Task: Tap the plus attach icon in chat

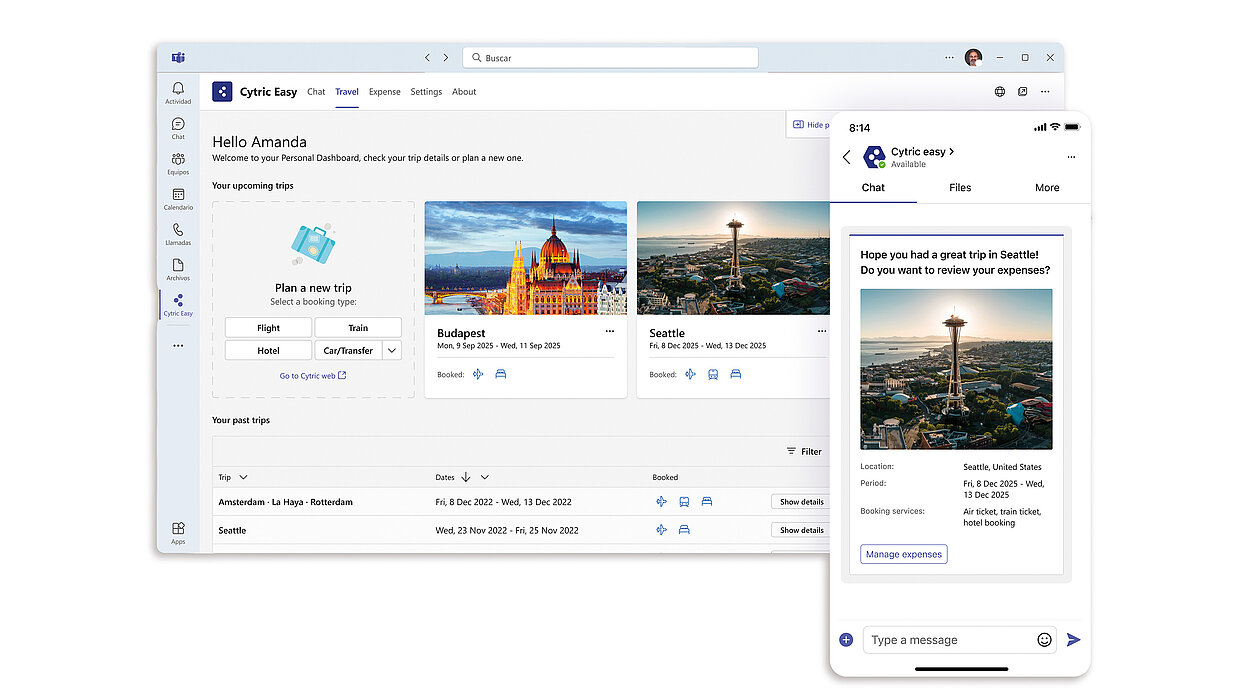Action: point(846,640)
